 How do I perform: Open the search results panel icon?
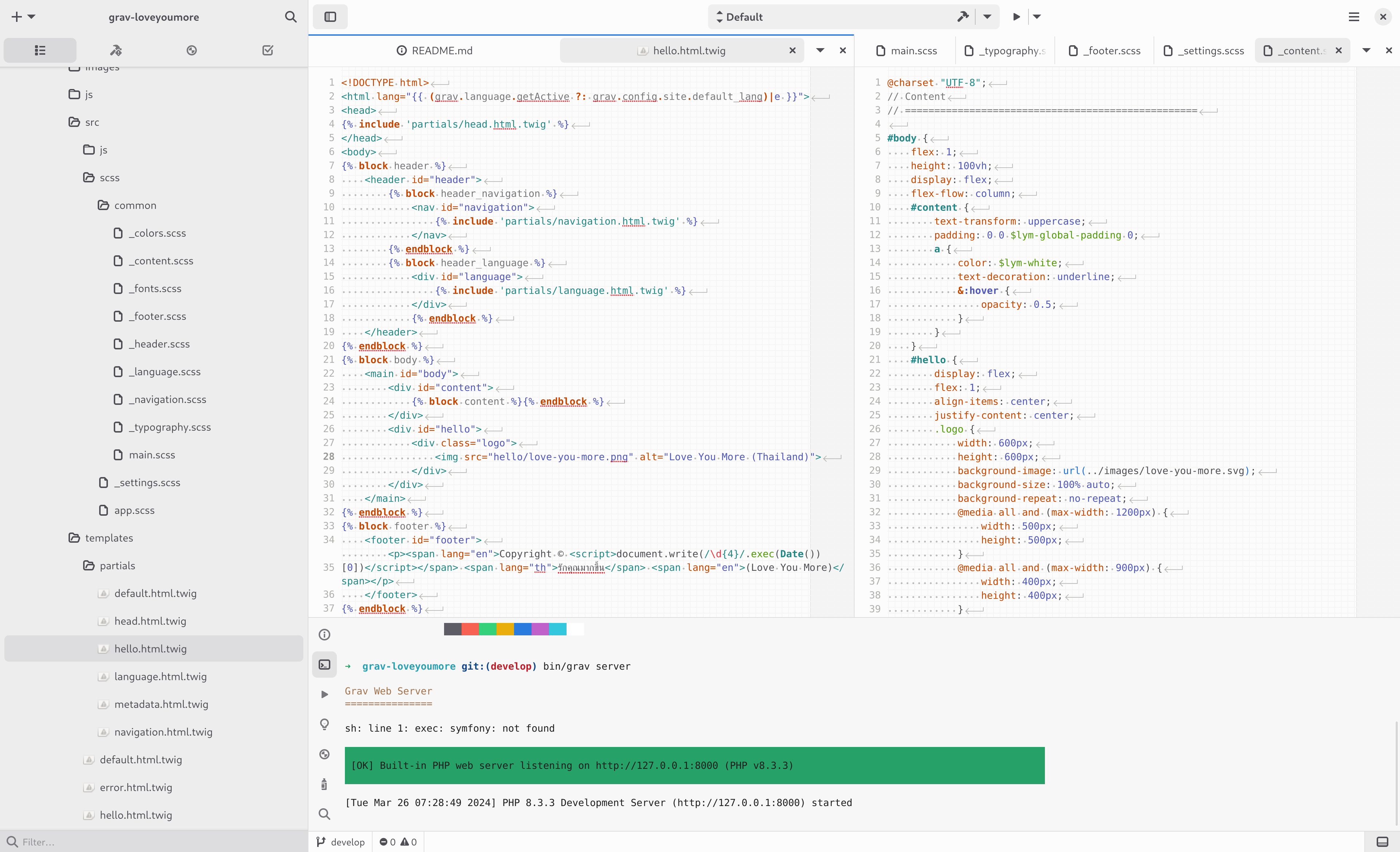[x=324, y=814]
